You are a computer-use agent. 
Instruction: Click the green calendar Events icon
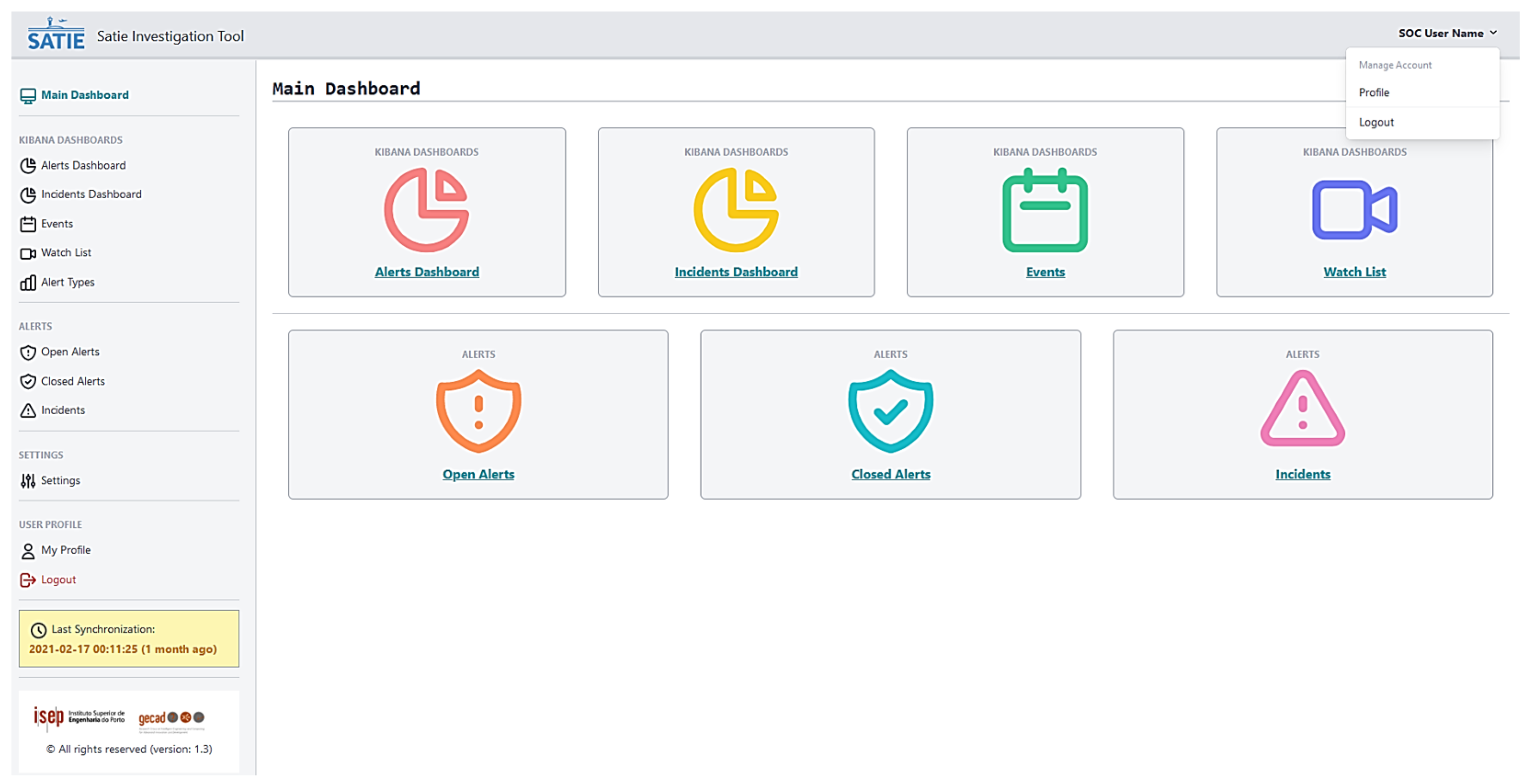[x=1044, y=211]
